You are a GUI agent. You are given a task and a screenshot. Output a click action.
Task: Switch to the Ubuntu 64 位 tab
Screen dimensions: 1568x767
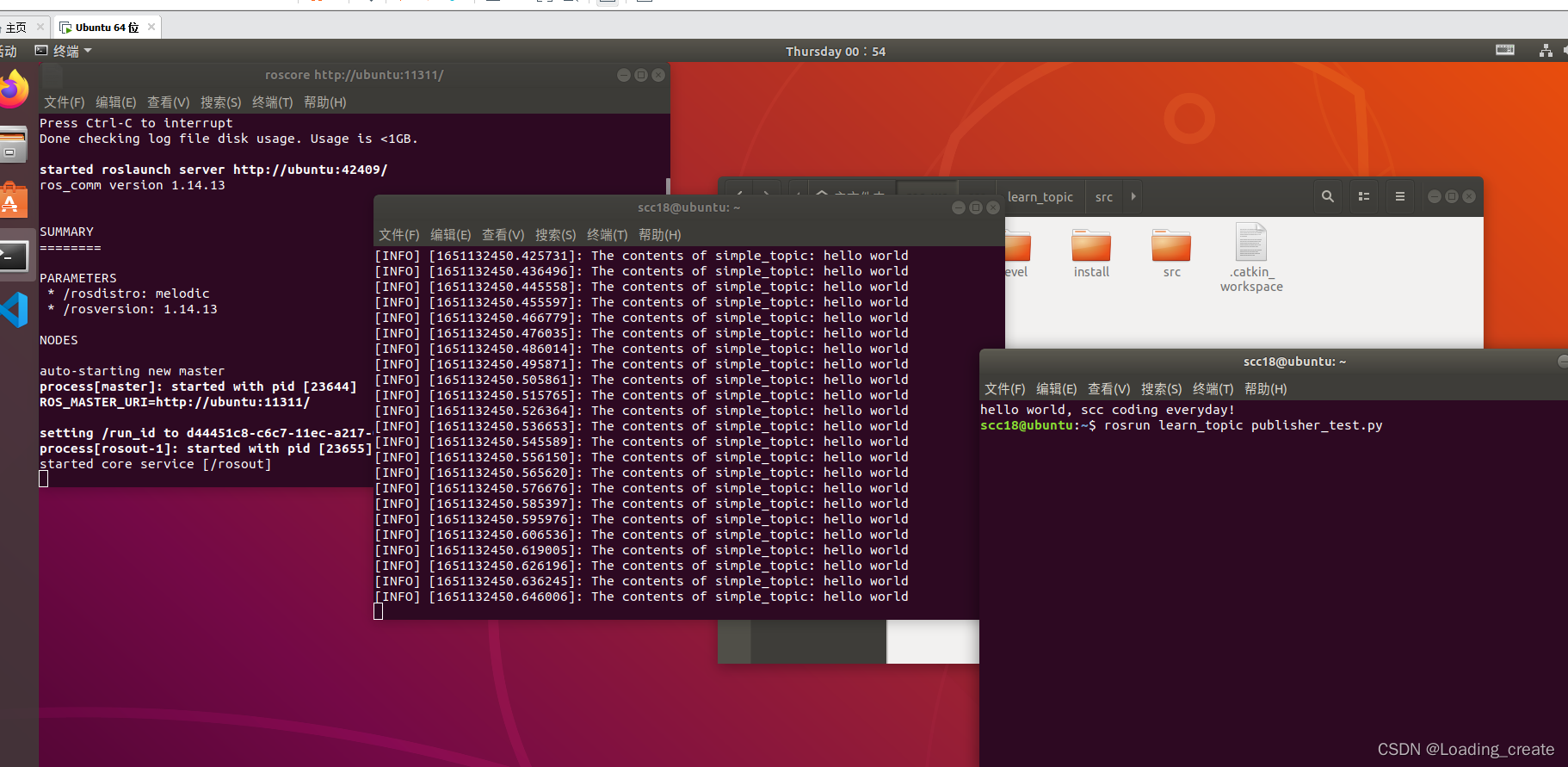click(x=107, y=27)
